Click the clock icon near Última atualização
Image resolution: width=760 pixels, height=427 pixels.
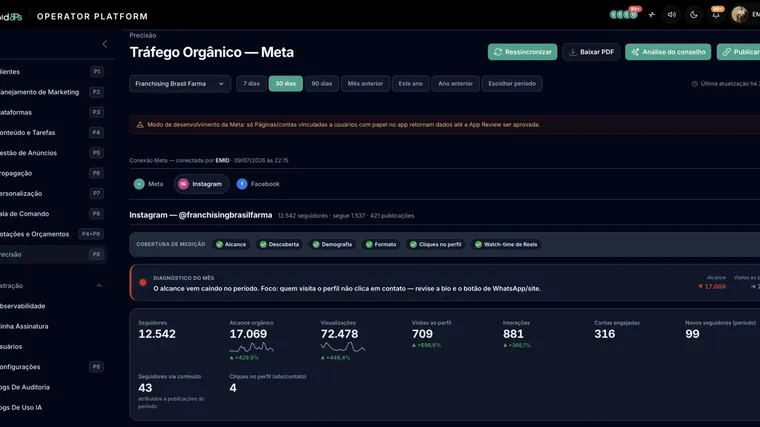695,84
